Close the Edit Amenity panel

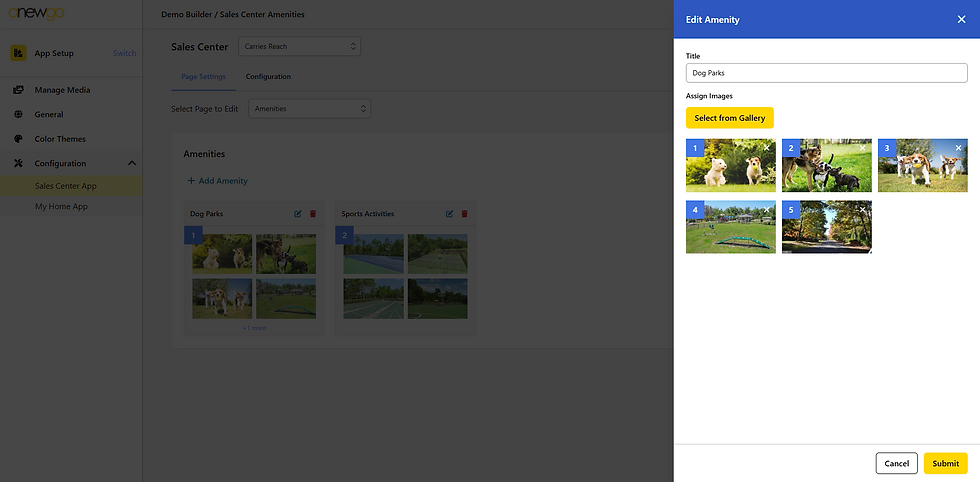coord(961,19)
